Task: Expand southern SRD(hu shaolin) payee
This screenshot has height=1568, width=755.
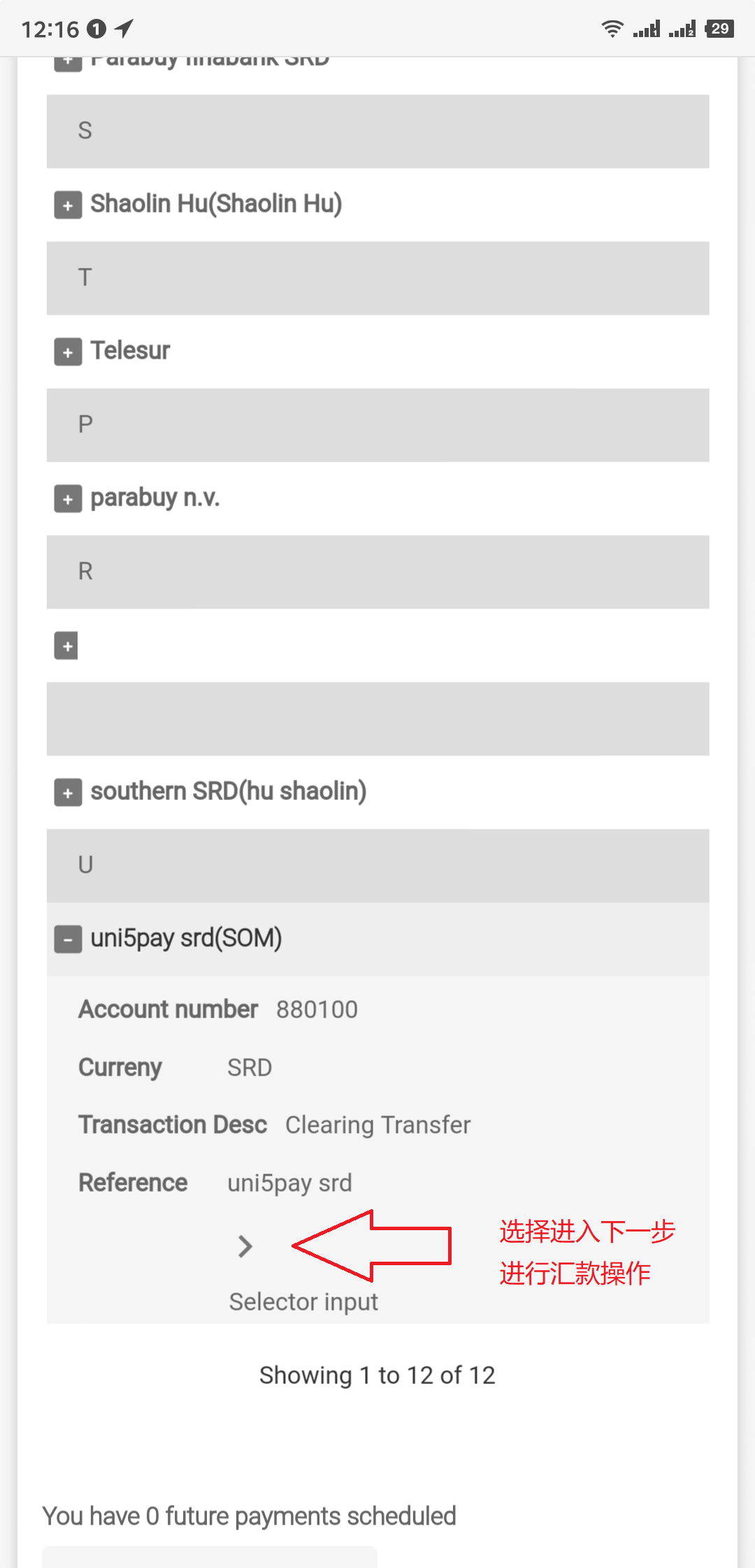Action: pyautogui.click(x=68, y=792)
